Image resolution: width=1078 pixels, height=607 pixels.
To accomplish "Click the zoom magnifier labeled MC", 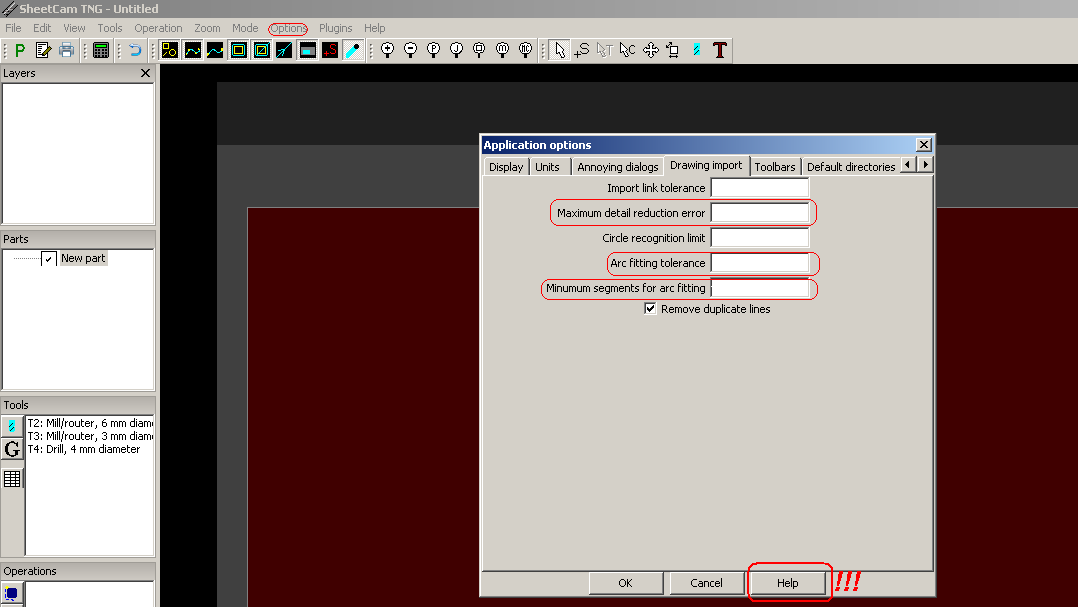I will pyautogui.click(x=525, y=50).
